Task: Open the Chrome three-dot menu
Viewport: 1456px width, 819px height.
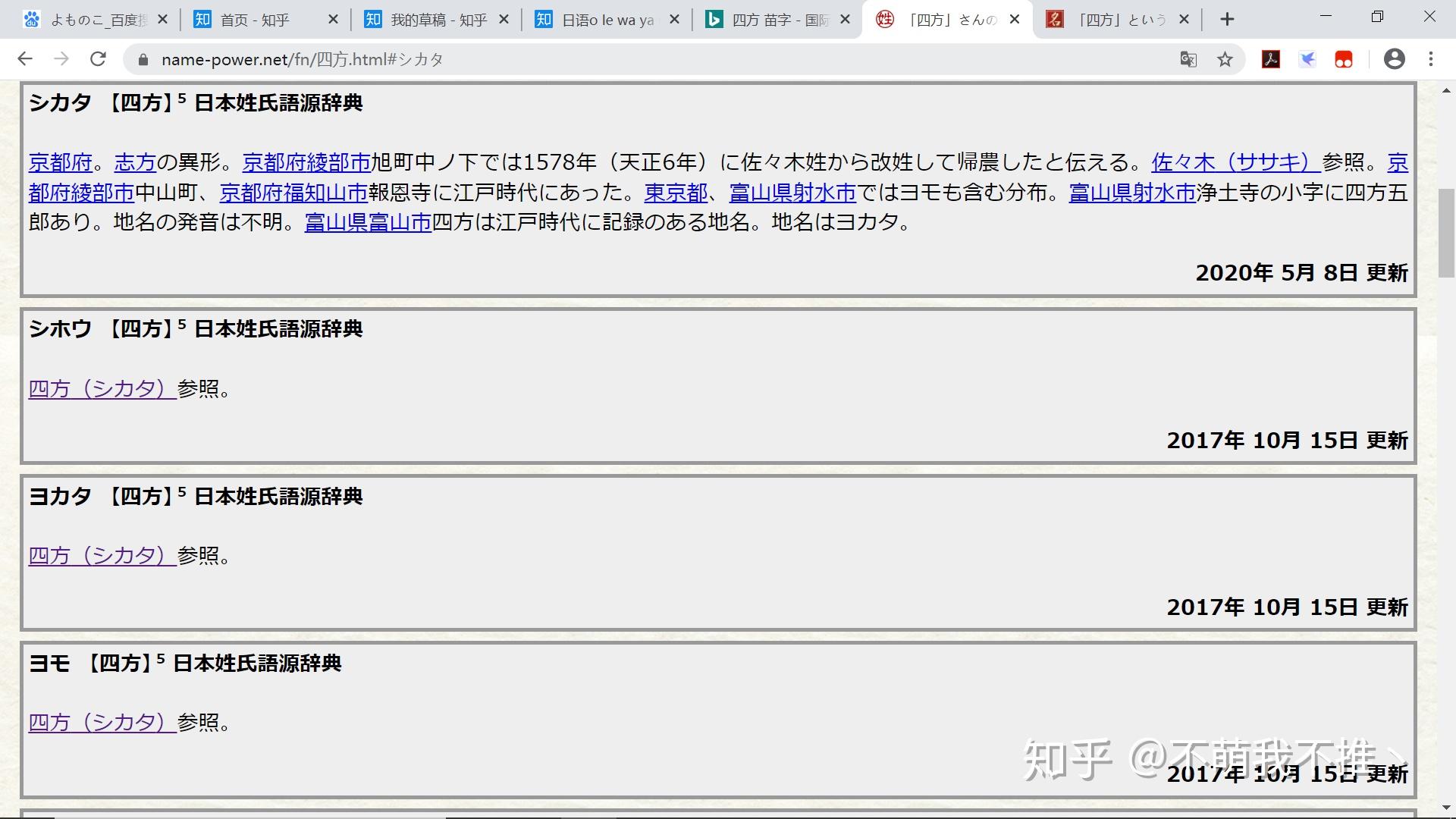Action: pos(1431,59)
